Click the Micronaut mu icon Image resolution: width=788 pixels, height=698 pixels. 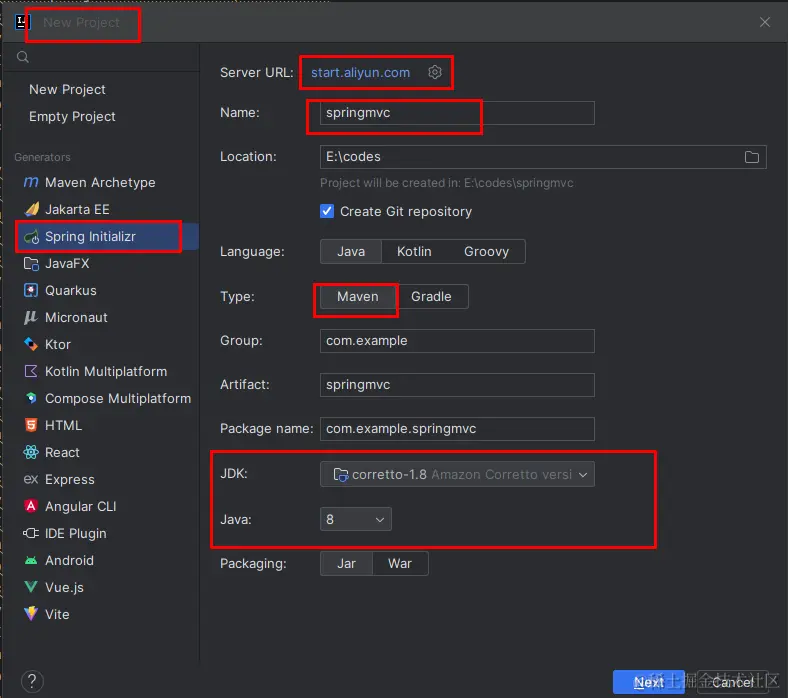pos(31,317)
